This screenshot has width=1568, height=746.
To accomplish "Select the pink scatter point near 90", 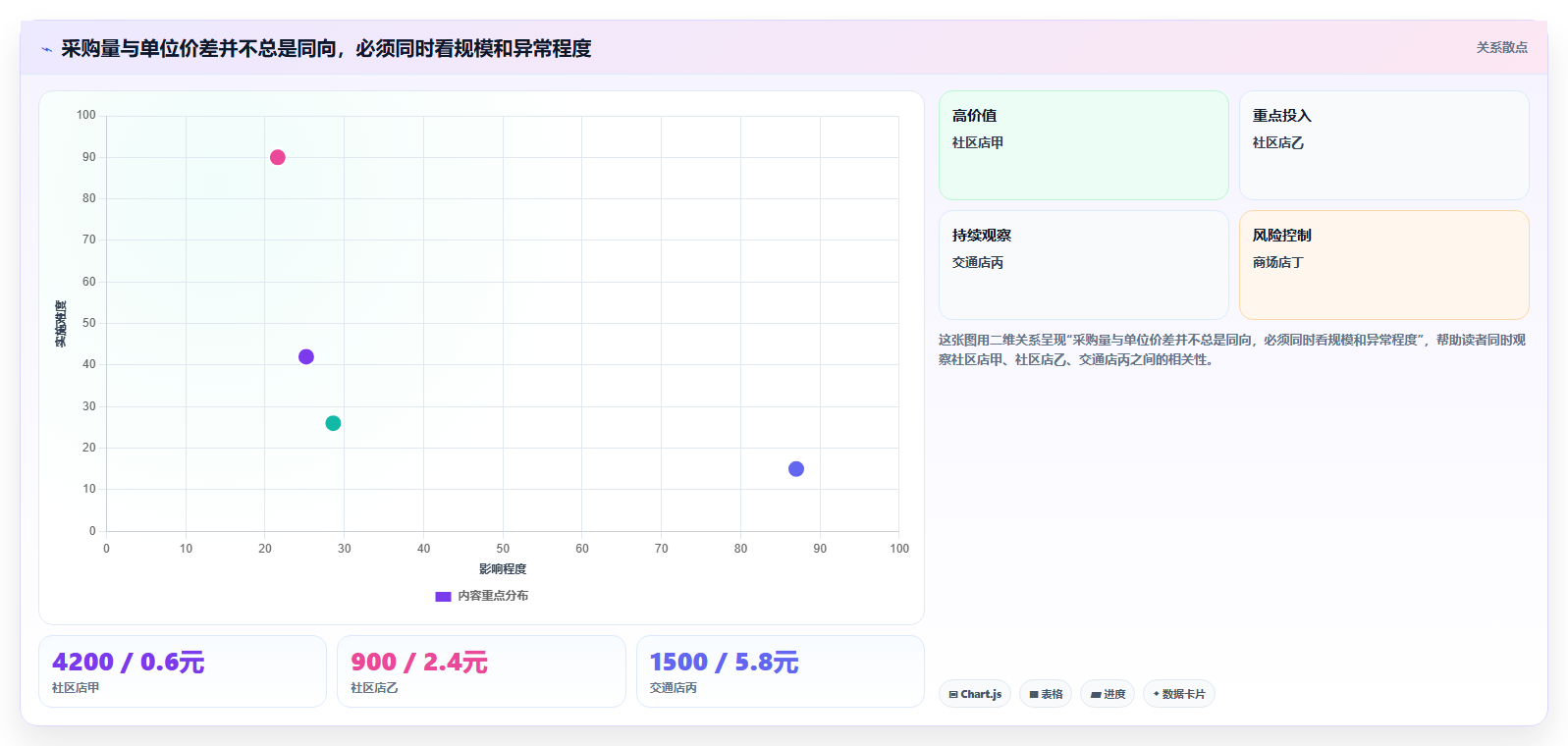I will pyautogui.click(x=278, y=157).
